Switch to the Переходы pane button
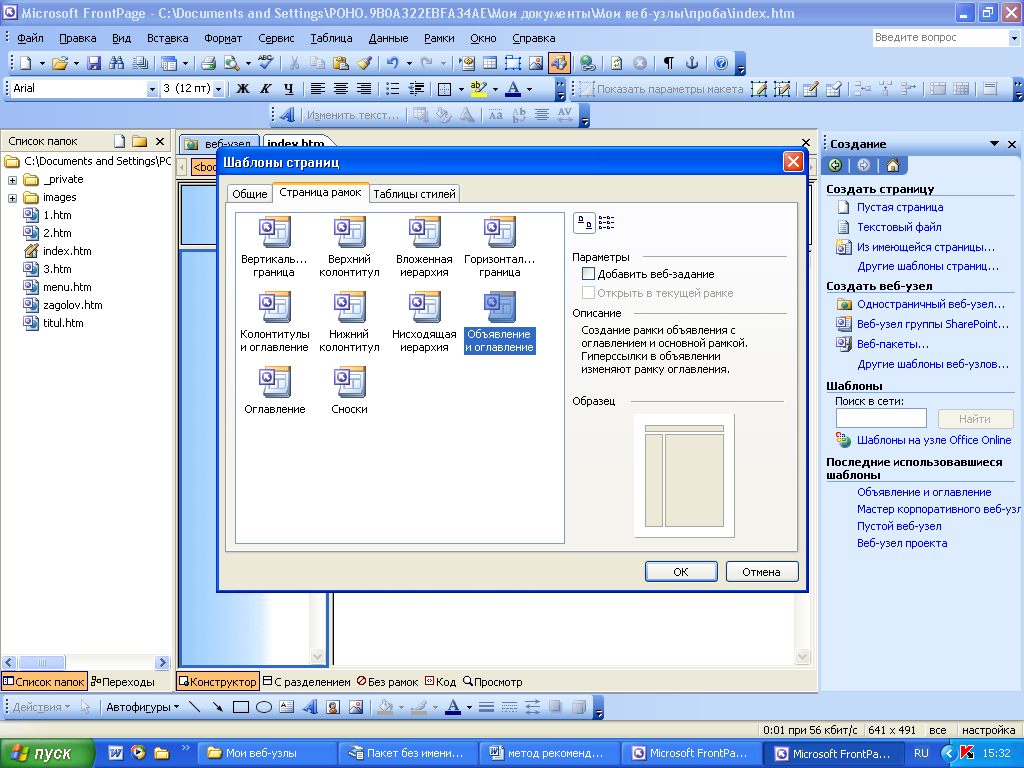The width and height of the screenshot is (1024, 768). [123, 682]
